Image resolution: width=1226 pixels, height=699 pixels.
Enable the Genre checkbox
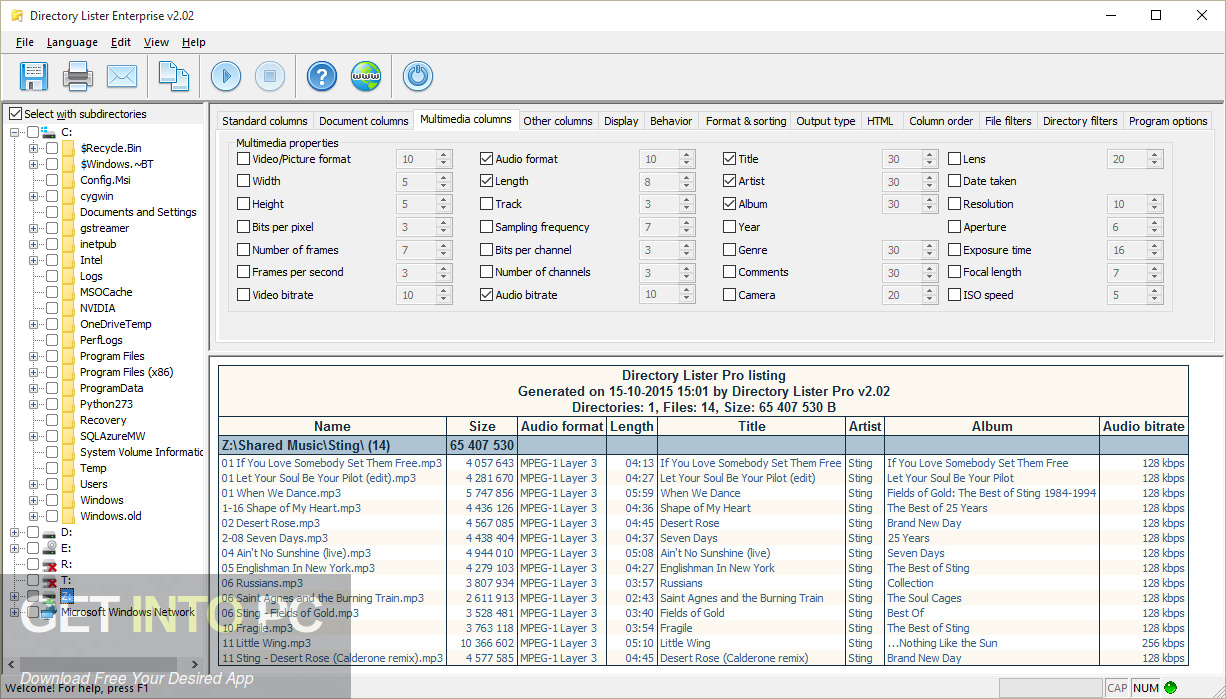(x=729, y=250)
